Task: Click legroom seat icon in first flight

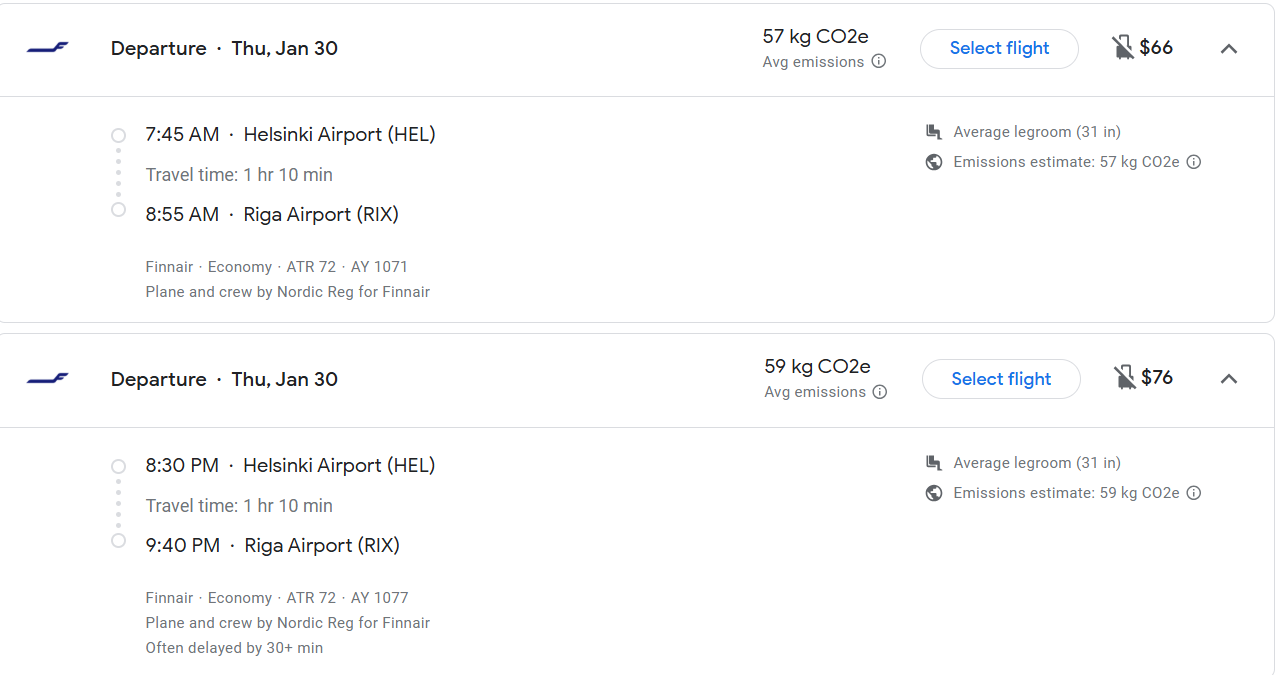Action: 934,132
